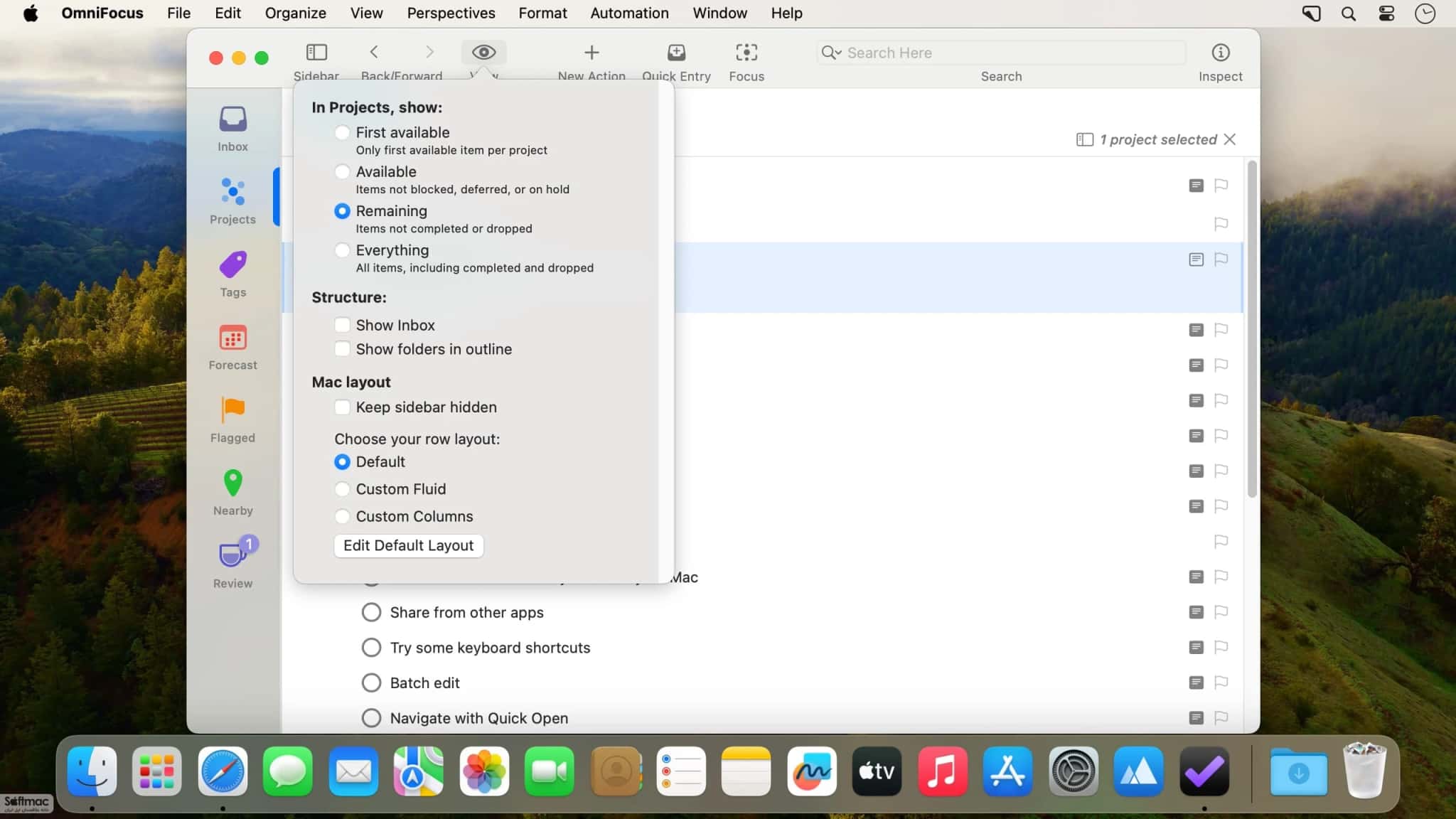Open the OmniFocus application menu
Viewport: 1456px width, 819px height.
click(x=102, y=13)
